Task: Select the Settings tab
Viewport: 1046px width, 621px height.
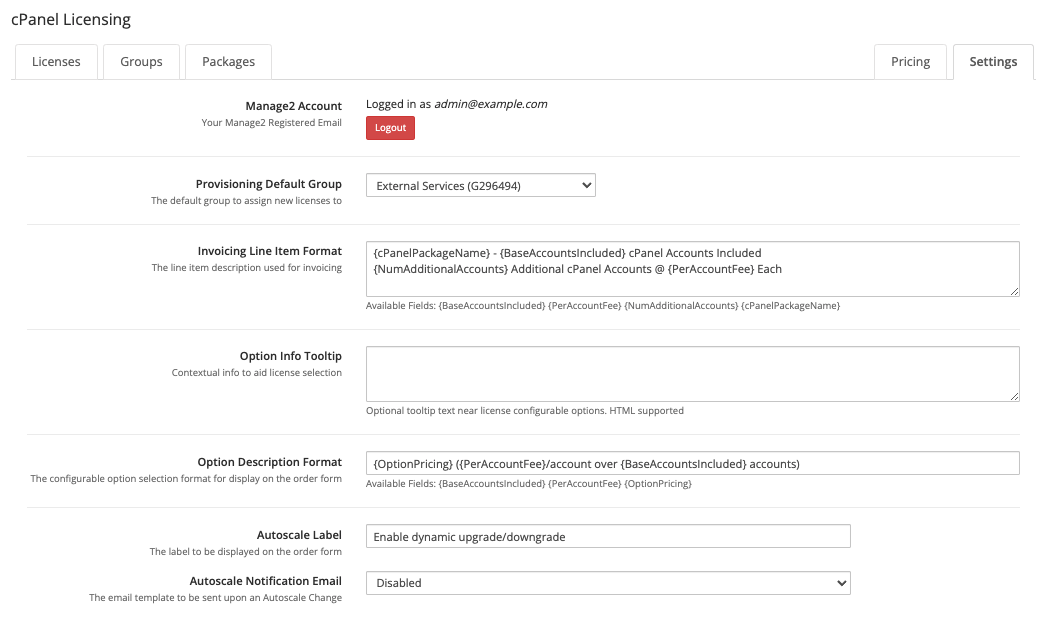Action: click(x=993, y=62)
